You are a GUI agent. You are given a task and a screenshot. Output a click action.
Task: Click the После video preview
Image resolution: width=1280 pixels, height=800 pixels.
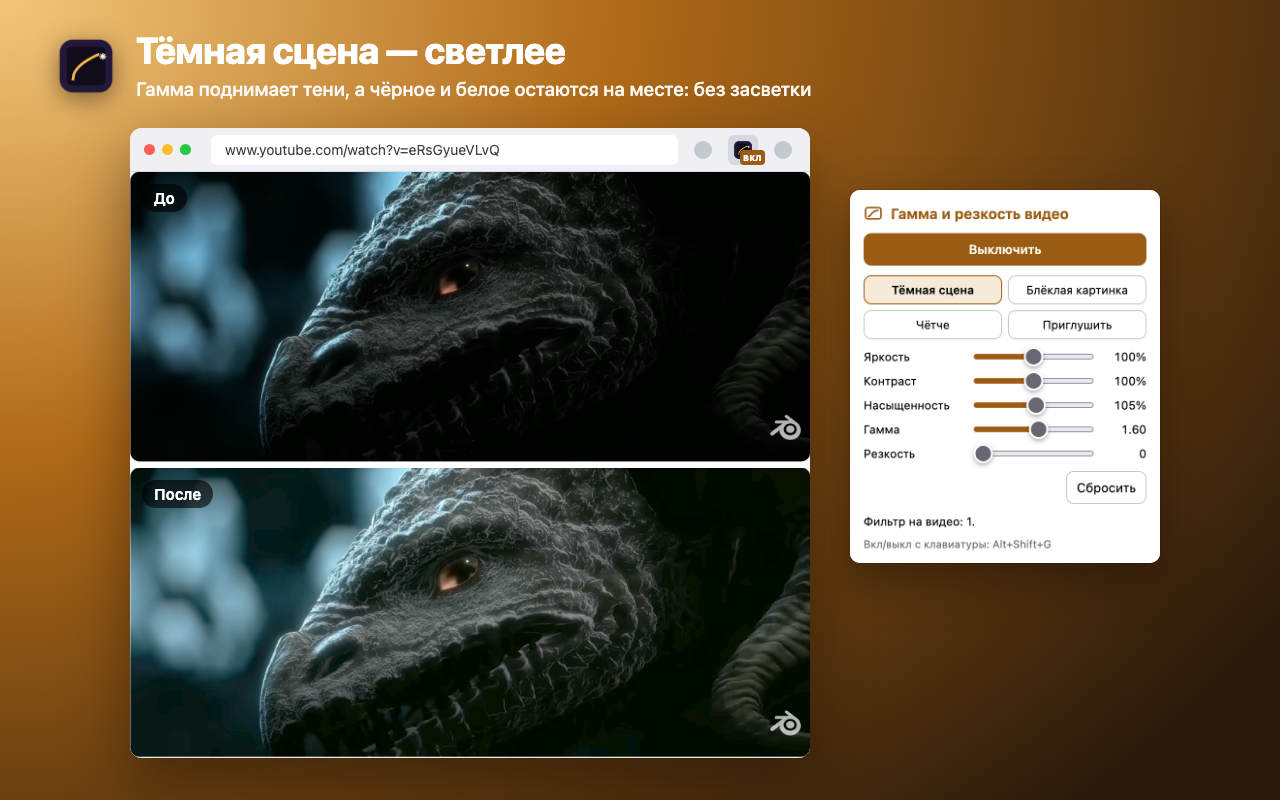tap(470, 612)
